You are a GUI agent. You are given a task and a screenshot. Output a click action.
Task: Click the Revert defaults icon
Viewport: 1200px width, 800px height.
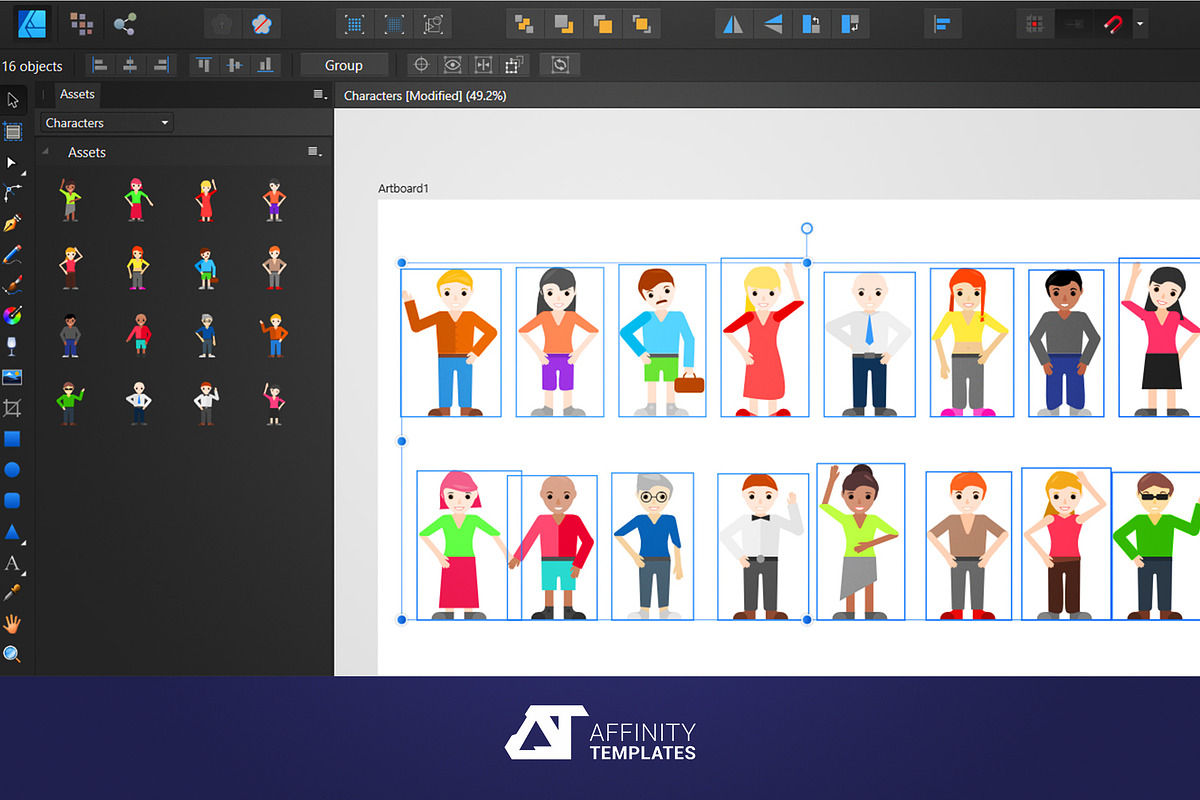tap(260, 23)
